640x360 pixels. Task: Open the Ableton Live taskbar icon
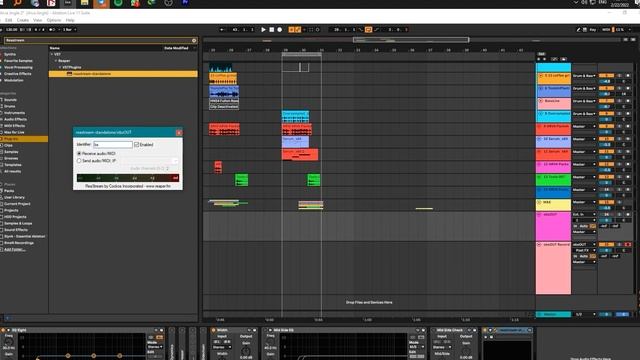pyautogui.click(x=68, y=3)
